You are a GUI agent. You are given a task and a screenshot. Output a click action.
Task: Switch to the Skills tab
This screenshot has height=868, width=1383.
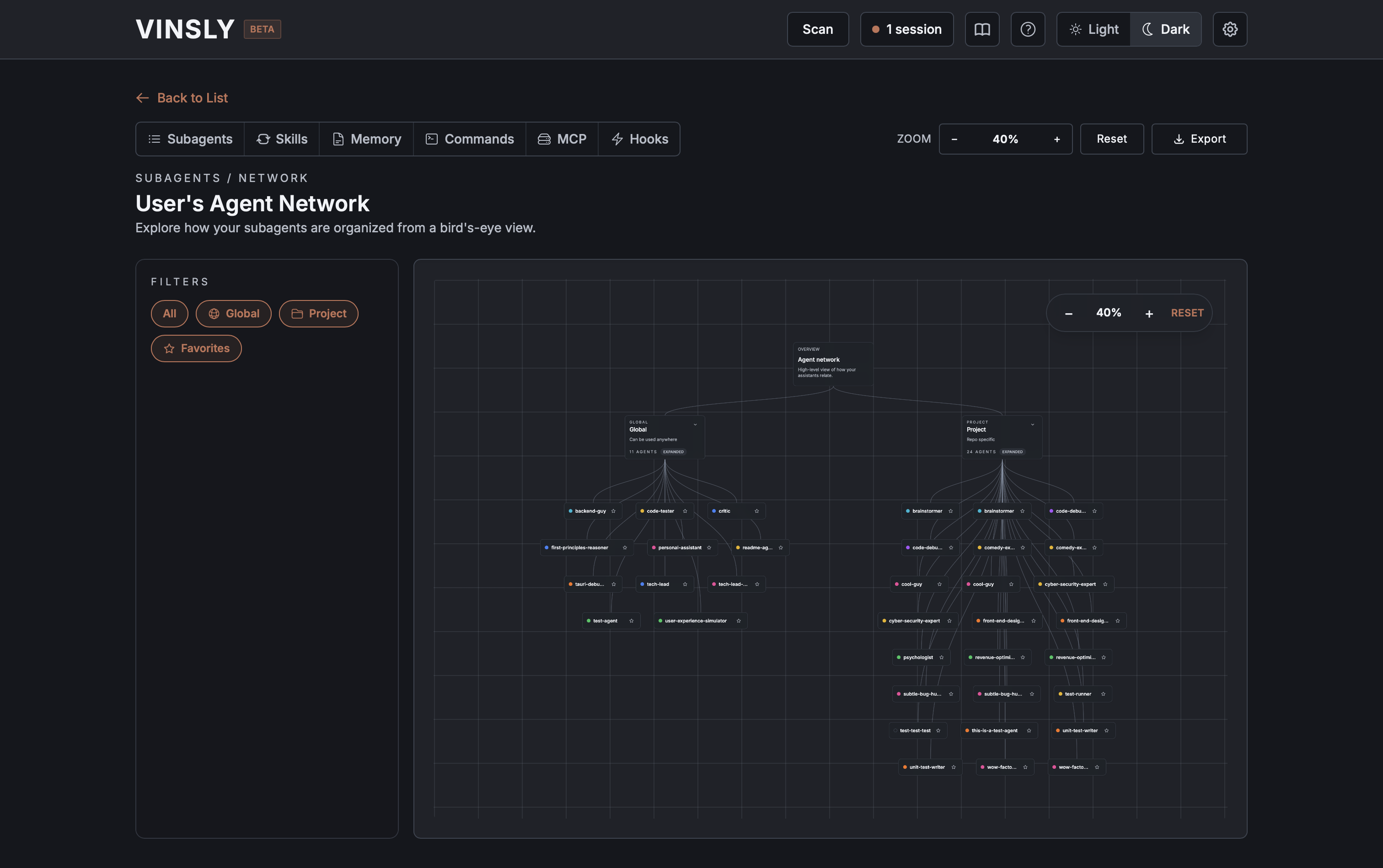click(x=281, y=139)
